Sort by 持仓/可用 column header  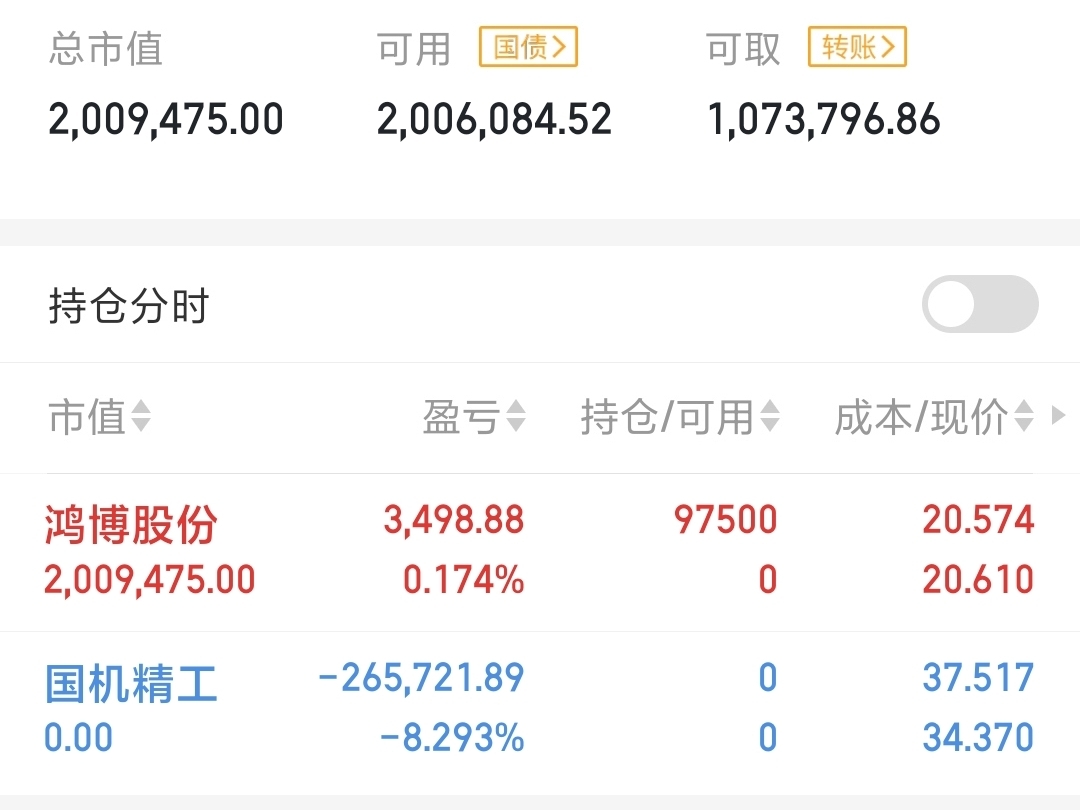pos(681,417)
